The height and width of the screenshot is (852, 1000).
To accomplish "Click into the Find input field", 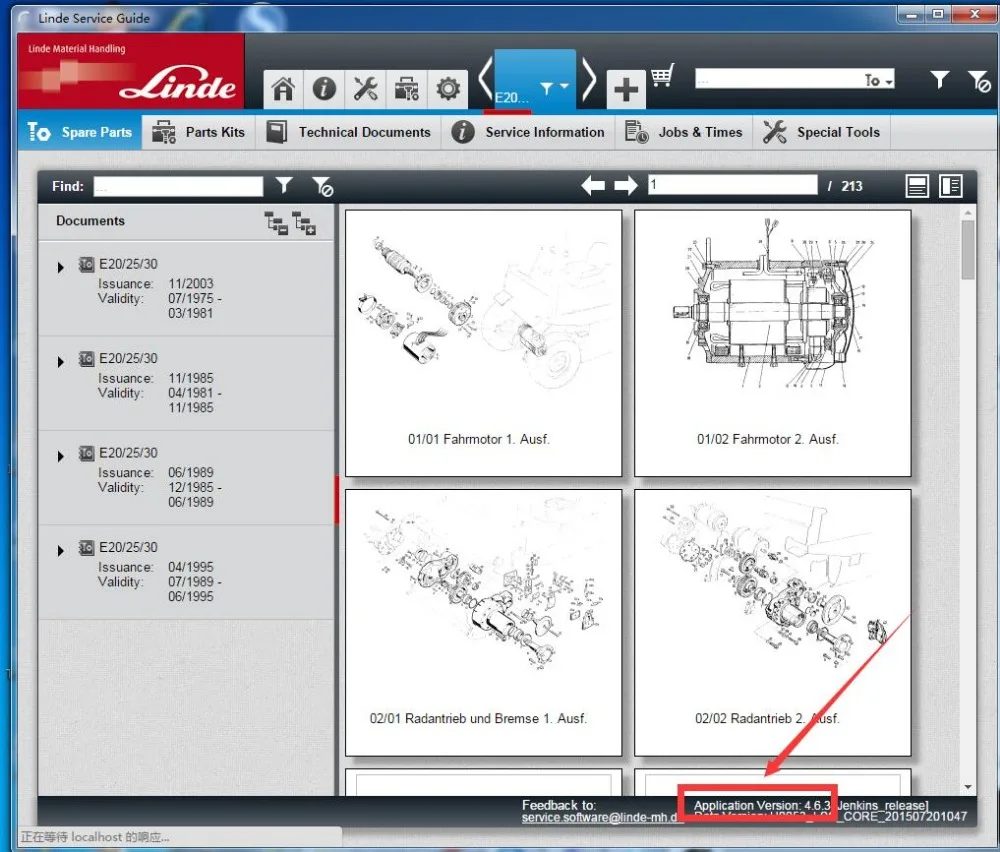I will coord(178,186).
